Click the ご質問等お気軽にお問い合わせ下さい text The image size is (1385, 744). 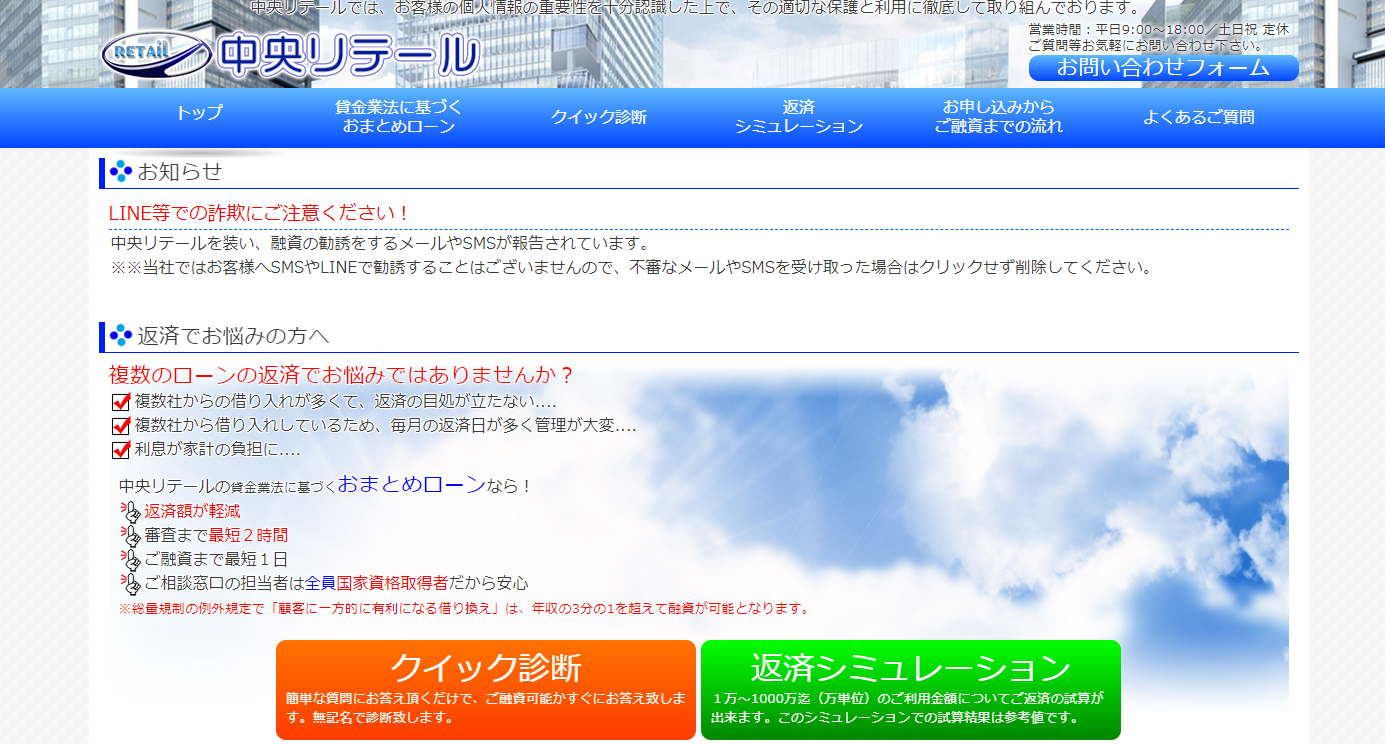pos(1146,45)
